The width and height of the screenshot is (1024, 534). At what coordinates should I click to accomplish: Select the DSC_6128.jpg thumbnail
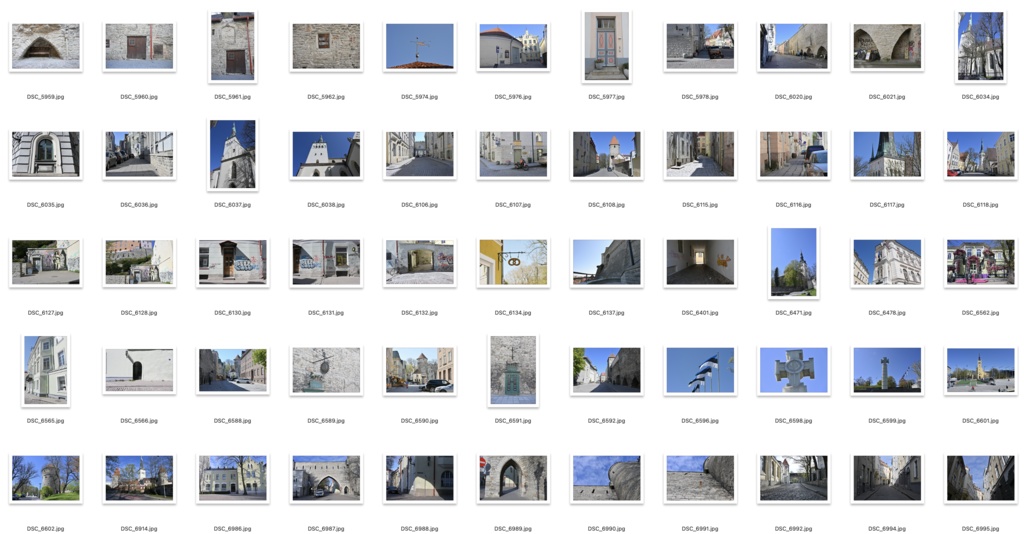pos(139,262)
